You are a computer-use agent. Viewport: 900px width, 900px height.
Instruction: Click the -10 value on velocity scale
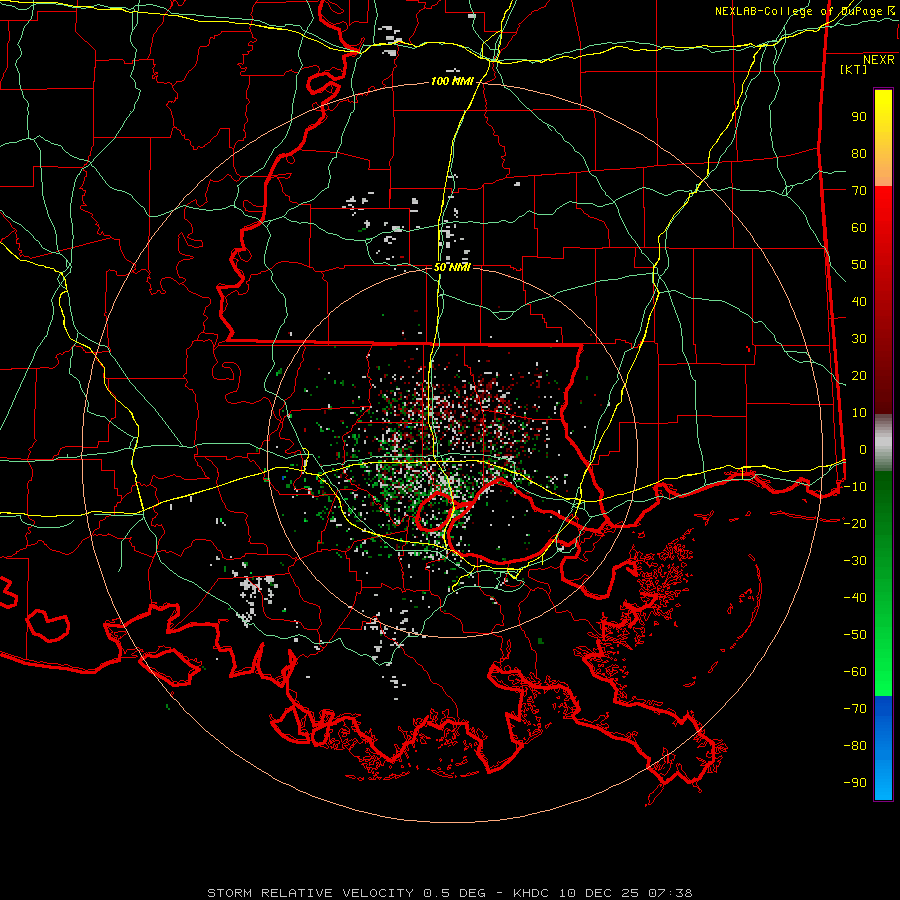pyautogui.click(x=855, y=487)
